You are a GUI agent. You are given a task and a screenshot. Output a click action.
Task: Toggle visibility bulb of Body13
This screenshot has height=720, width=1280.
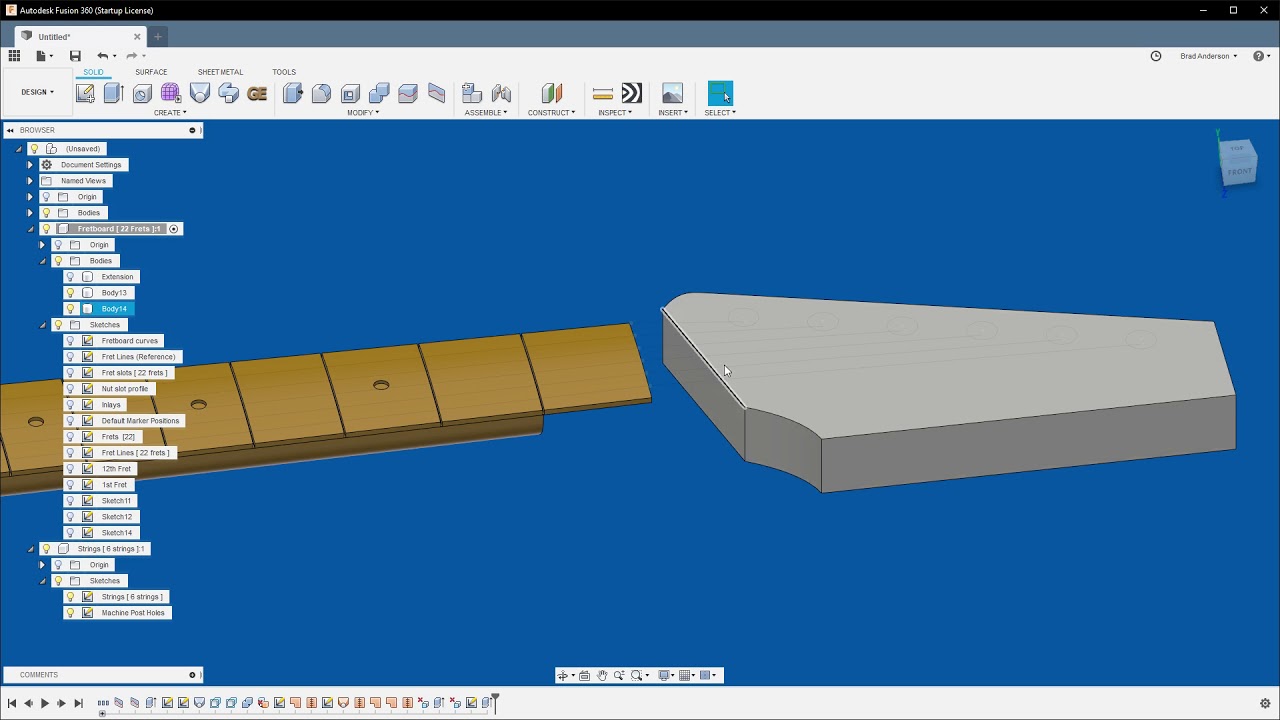coord(70,293)
